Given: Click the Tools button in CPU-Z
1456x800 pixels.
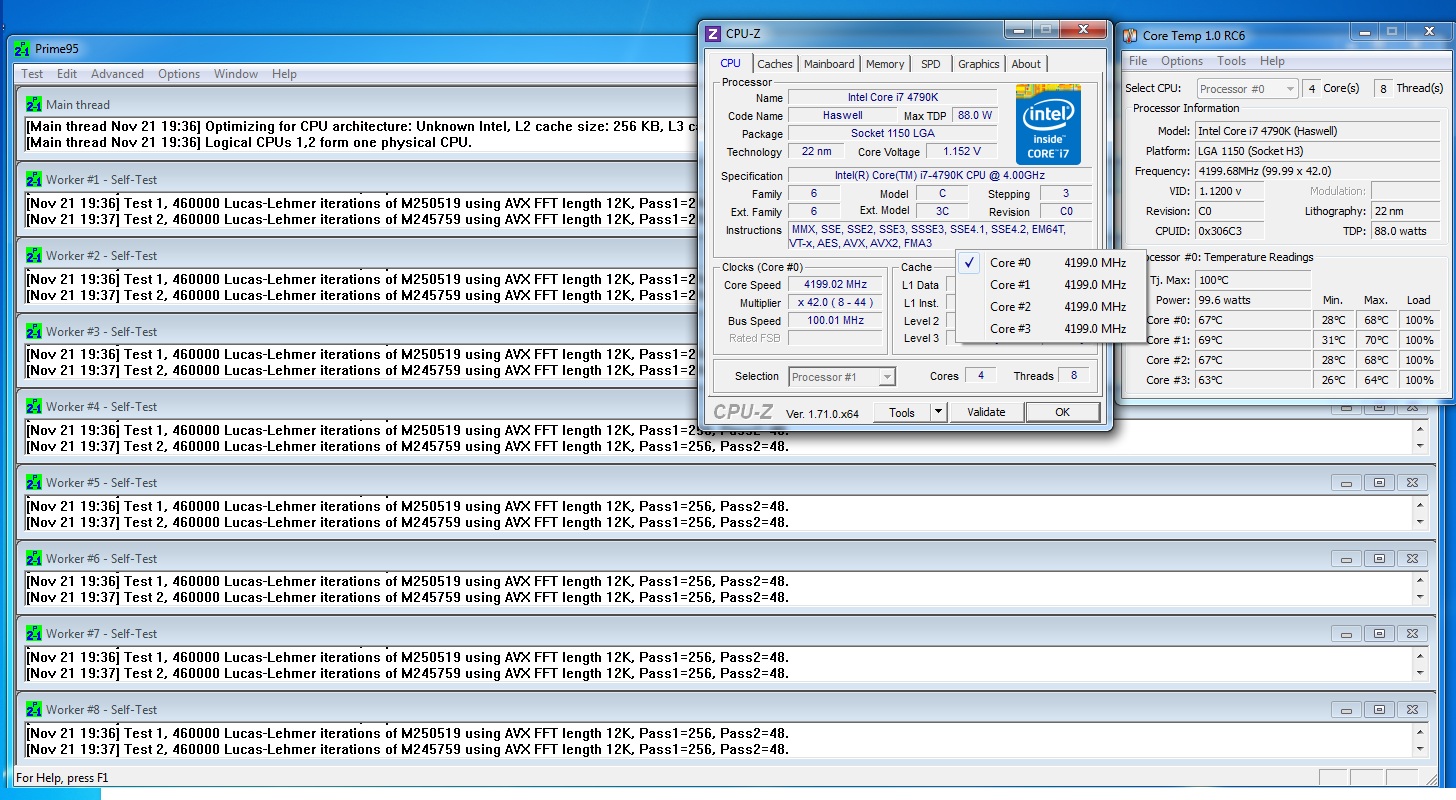Looking at the screenshot, I should pos(902,412).
